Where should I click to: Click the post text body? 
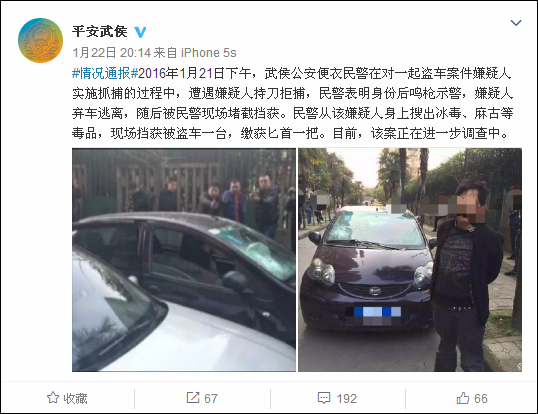pyautogui.click(x=292, y=103)
